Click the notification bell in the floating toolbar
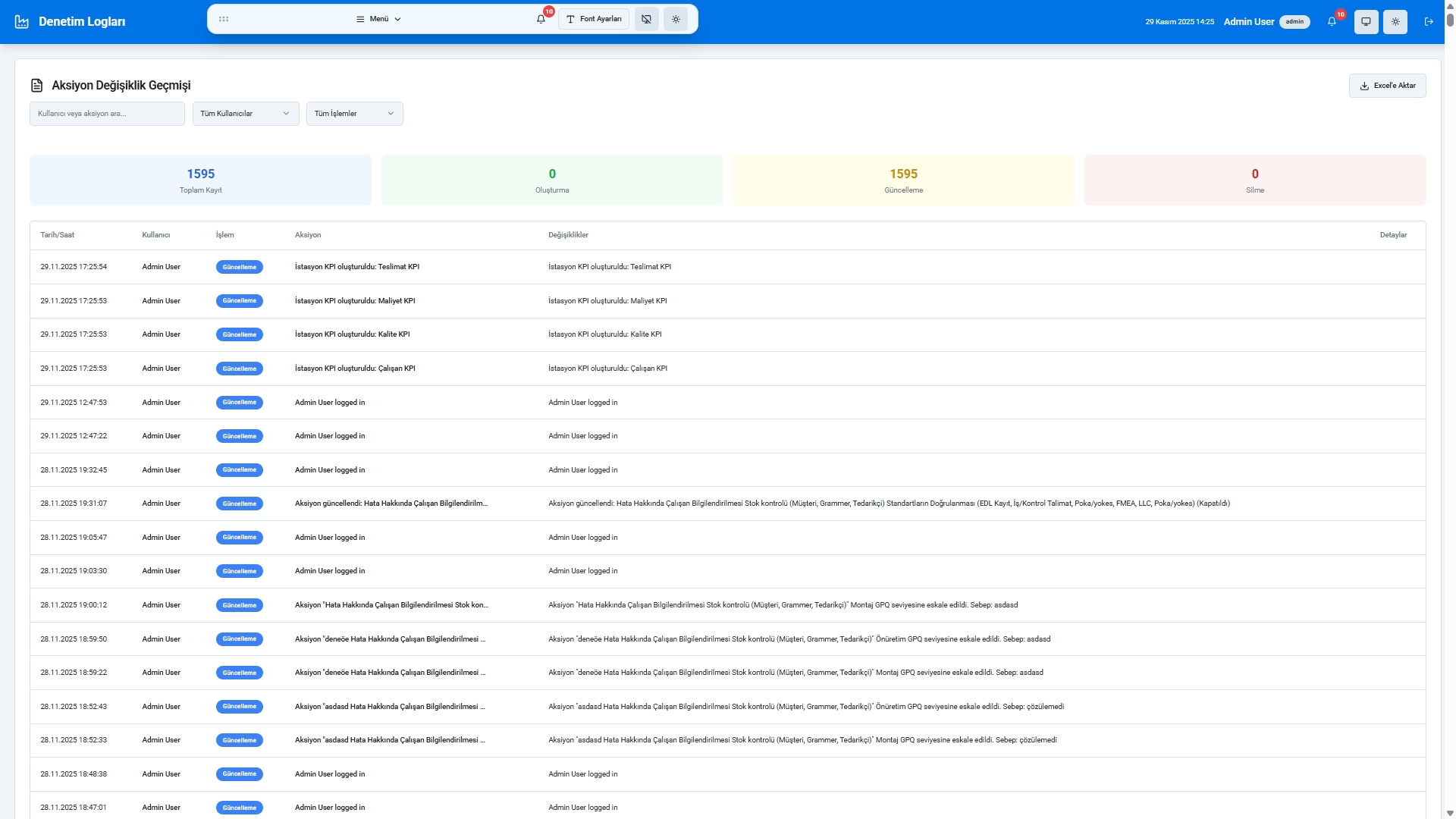 point(540,18)
